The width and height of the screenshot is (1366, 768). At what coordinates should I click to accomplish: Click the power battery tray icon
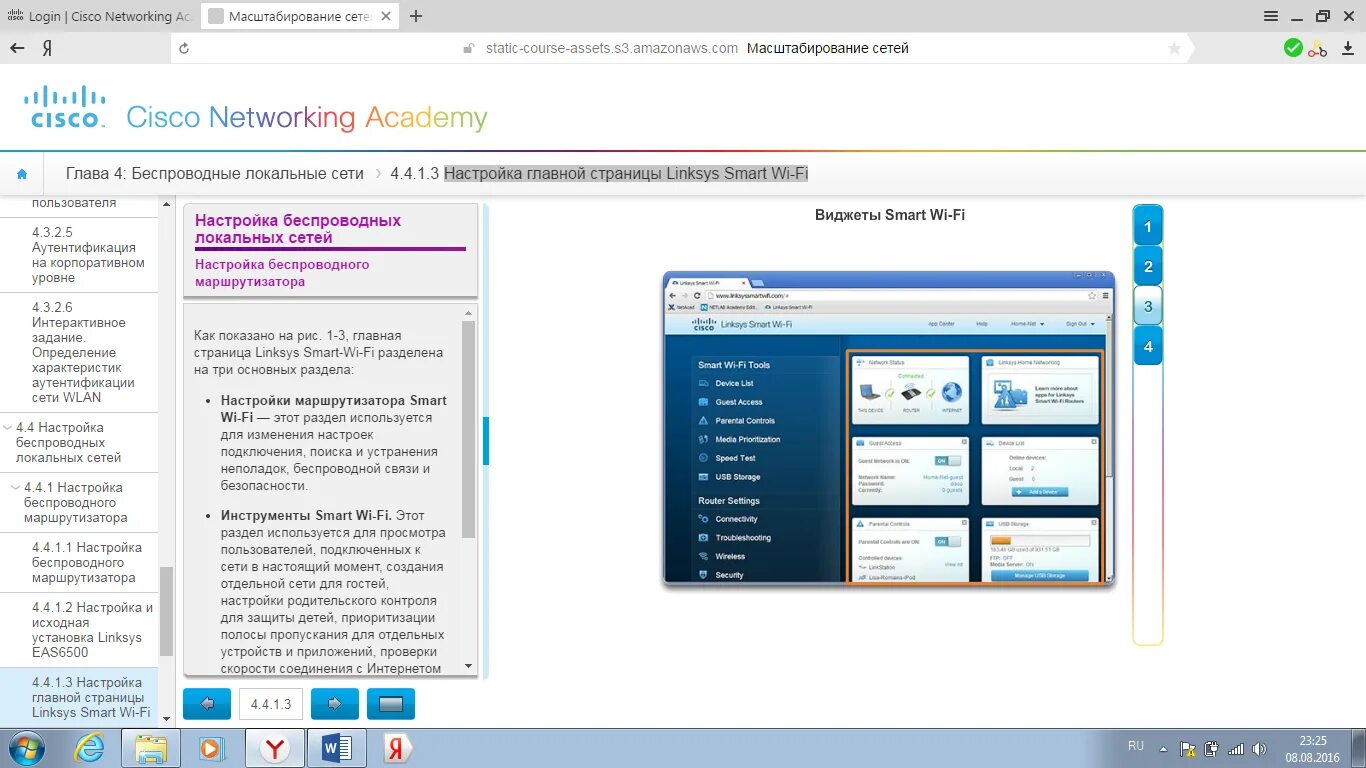point(1212,748)
